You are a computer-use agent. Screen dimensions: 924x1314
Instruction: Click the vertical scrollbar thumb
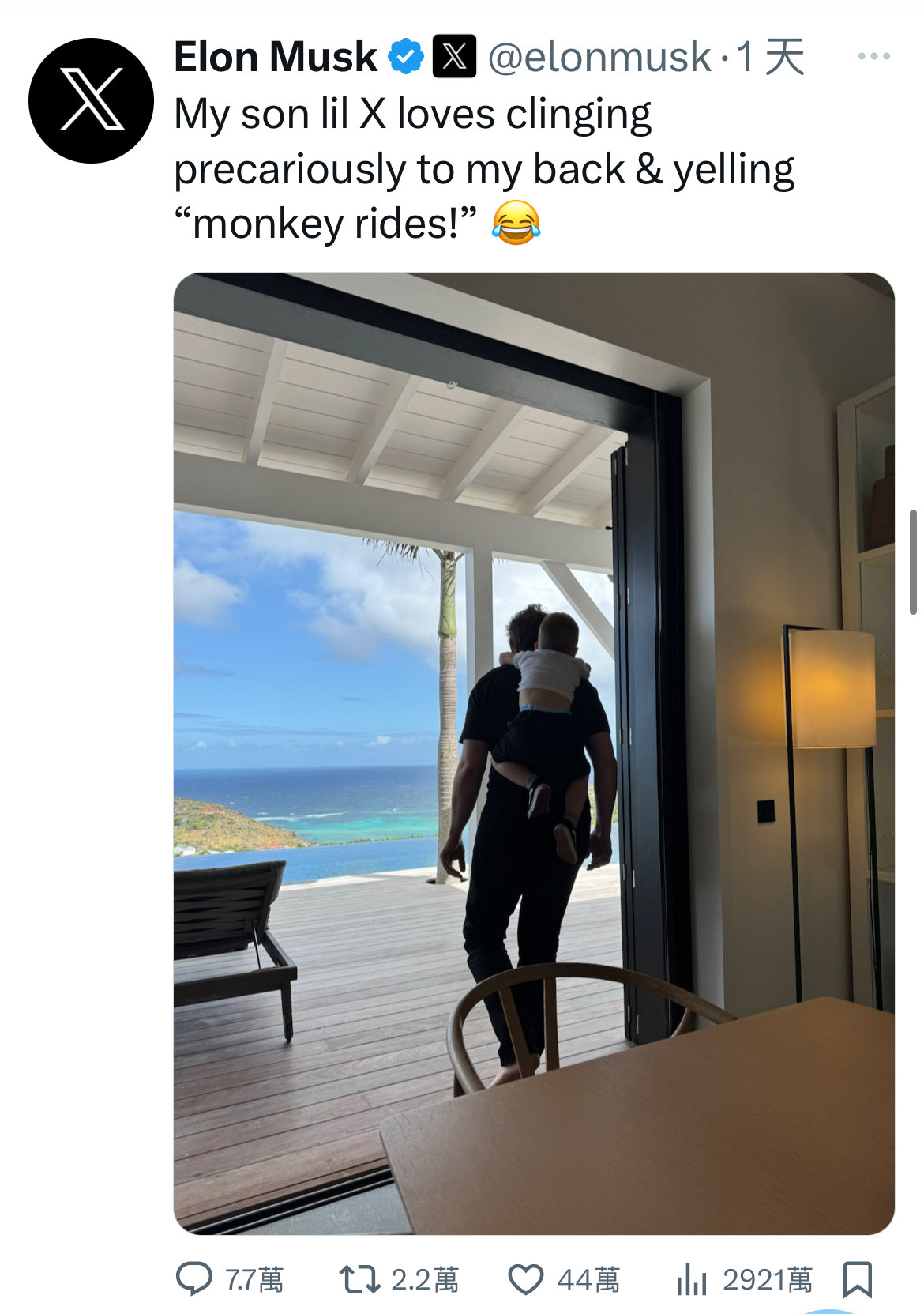point(913,562)
